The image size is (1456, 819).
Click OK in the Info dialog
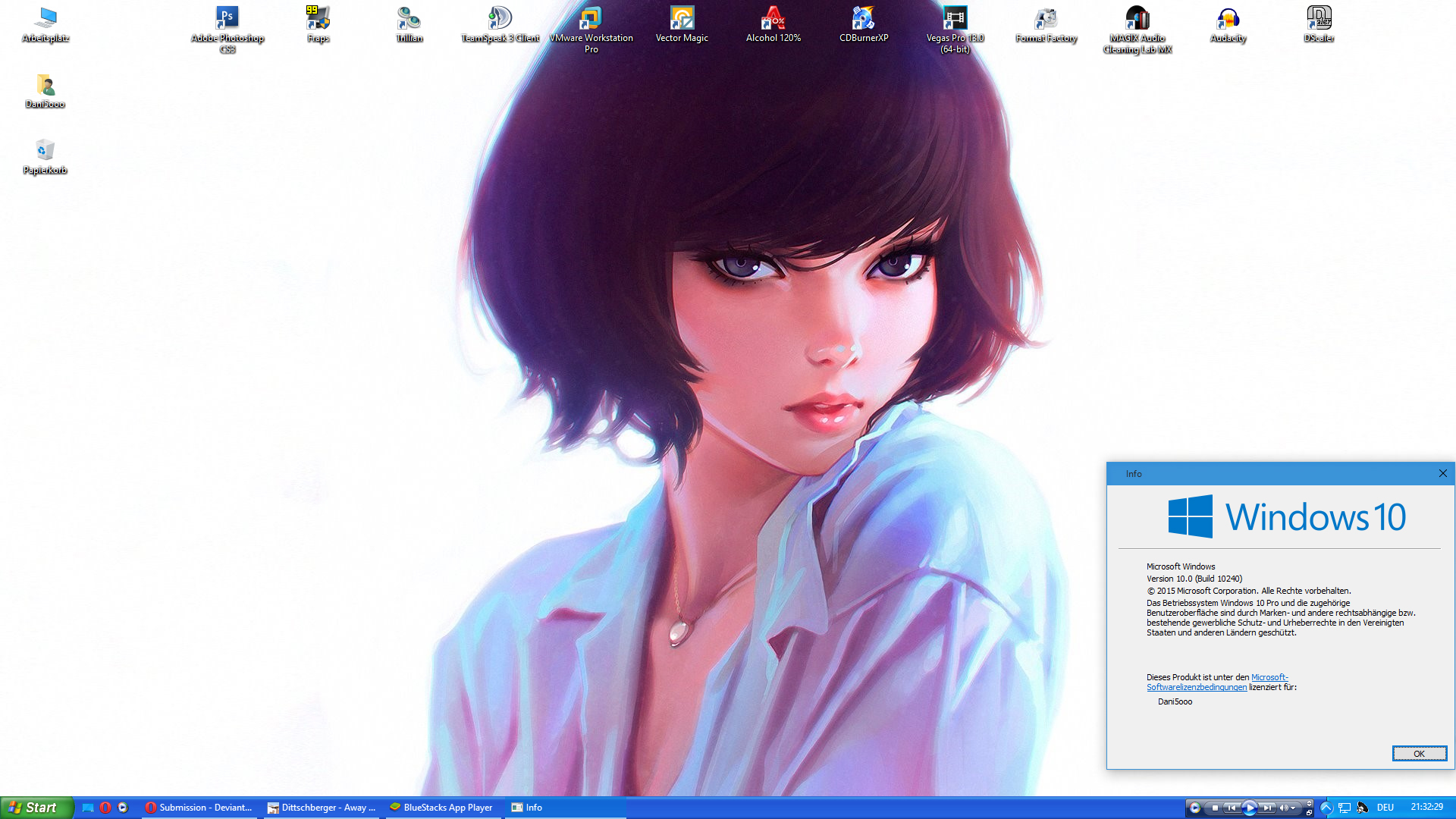(x=1419, y=754)
